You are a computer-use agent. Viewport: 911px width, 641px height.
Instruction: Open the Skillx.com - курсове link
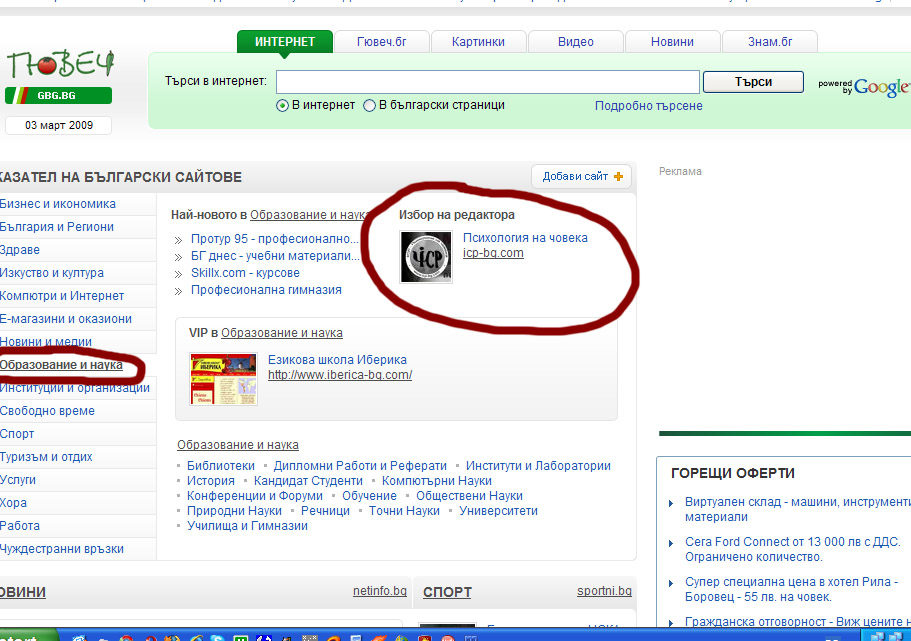point(245,273)
